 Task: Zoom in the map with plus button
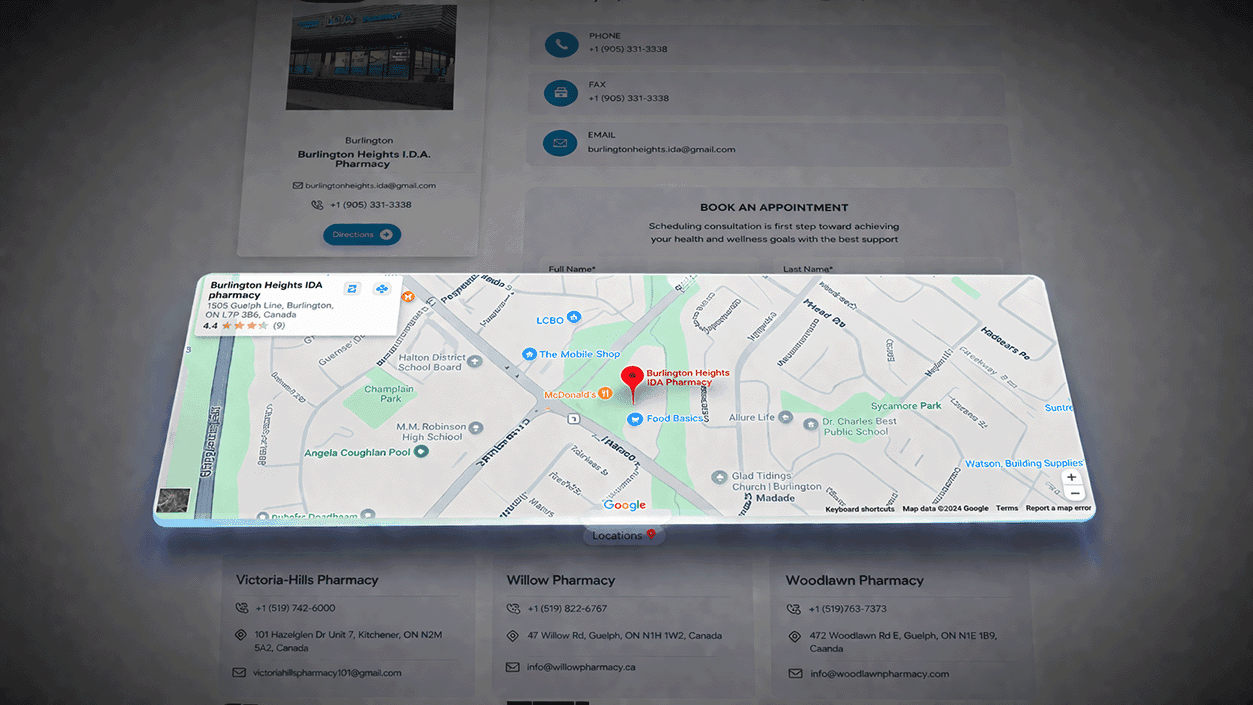(x=1072, y=478)
